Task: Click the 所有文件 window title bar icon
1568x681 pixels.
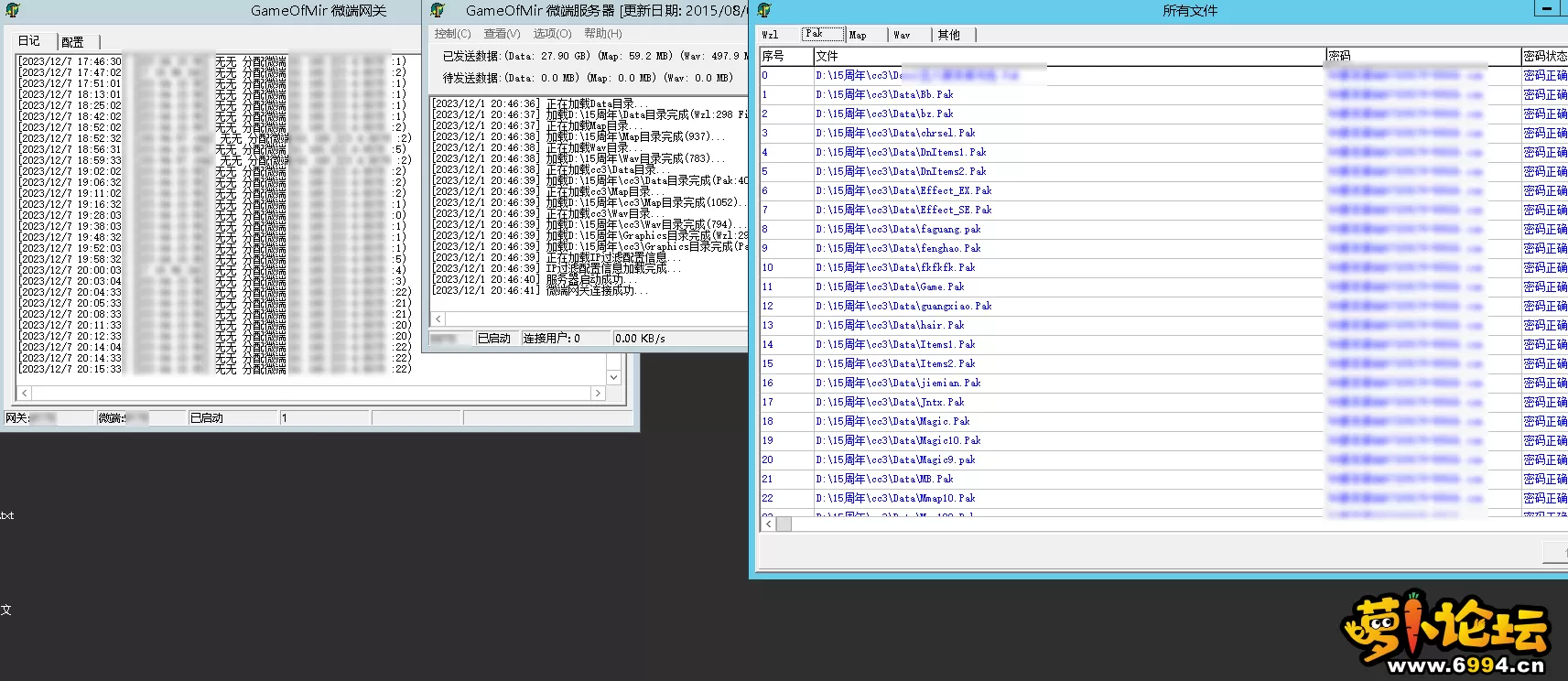Action: click(764, 10)
